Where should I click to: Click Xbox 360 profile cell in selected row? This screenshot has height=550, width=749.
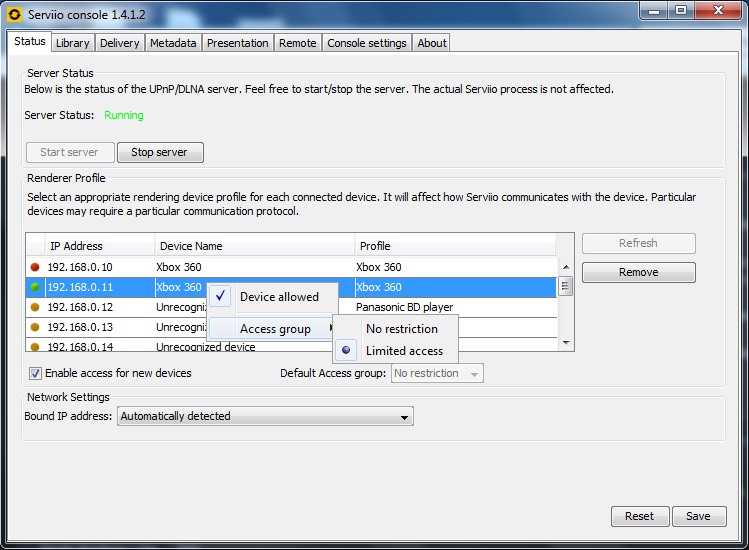pos(456,287)
